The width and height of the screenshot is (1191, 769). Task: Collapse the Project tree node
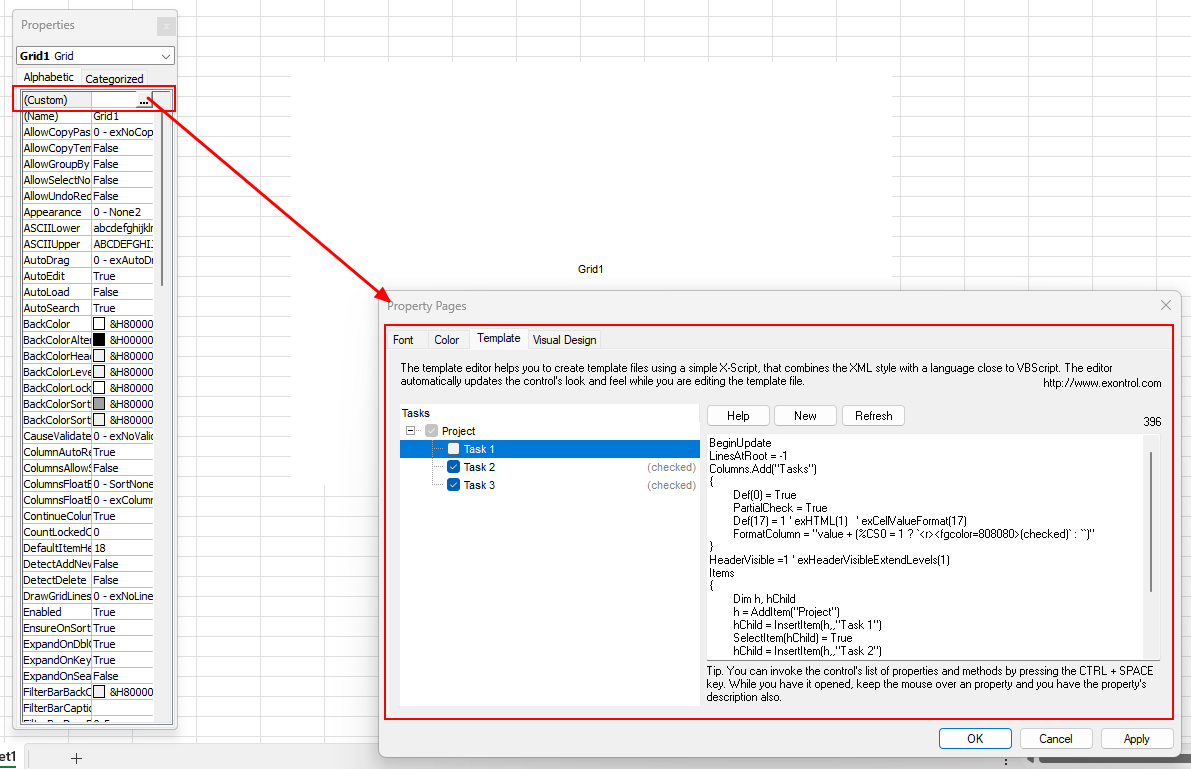410,431
